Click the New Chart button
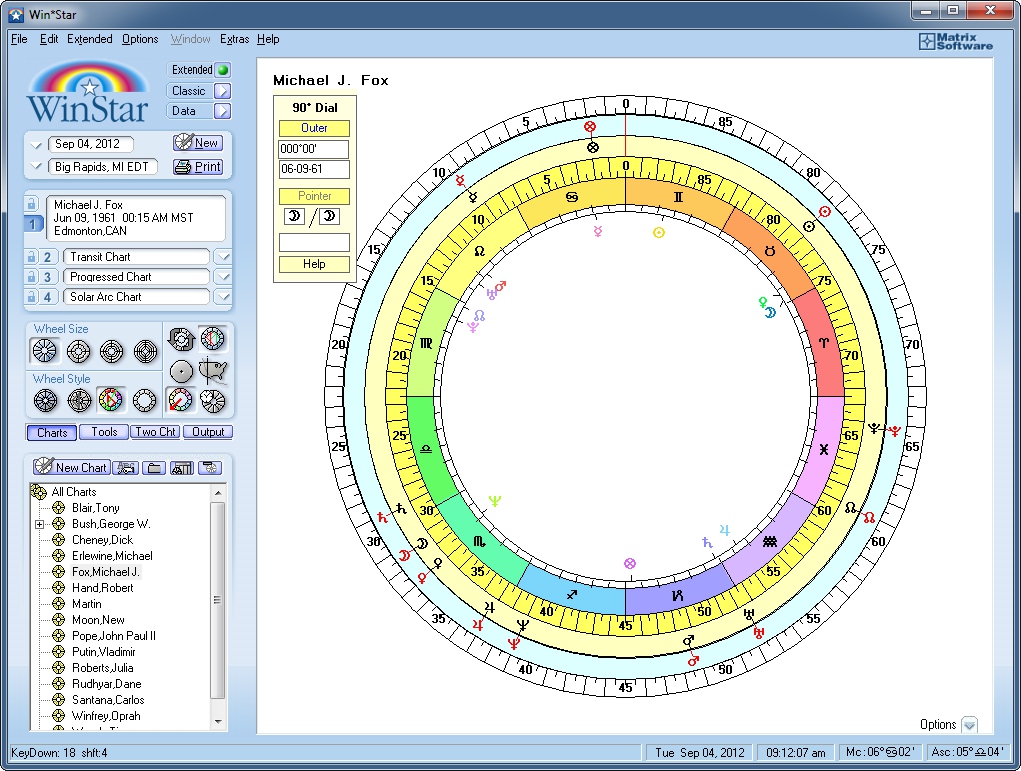 coord(71,467)
